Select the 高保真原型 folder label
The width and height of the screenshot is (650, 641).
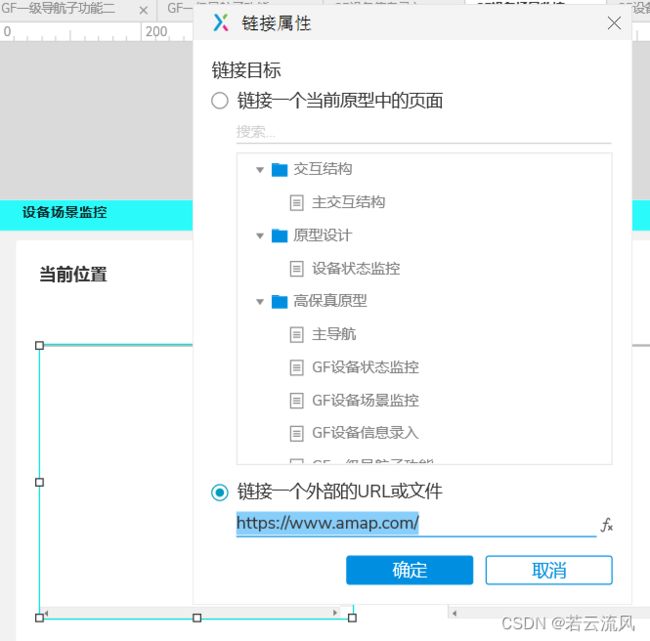(330, 301)
